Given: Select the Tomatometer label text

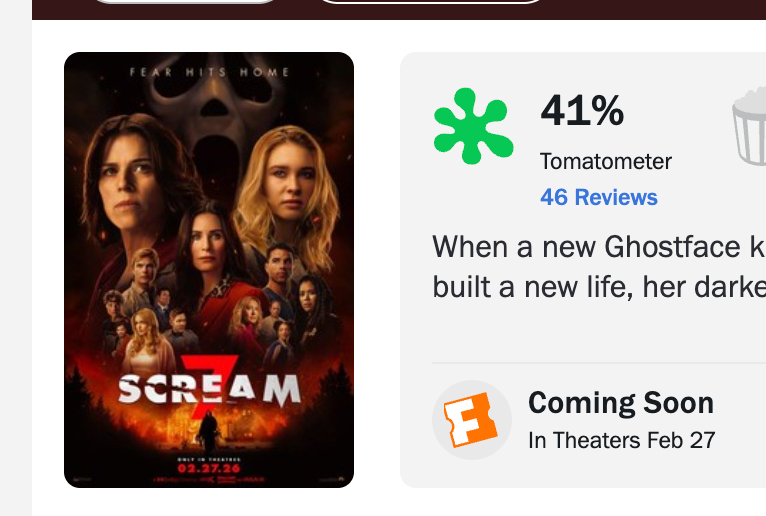Looking at the screenshot, I should point(605,161).
